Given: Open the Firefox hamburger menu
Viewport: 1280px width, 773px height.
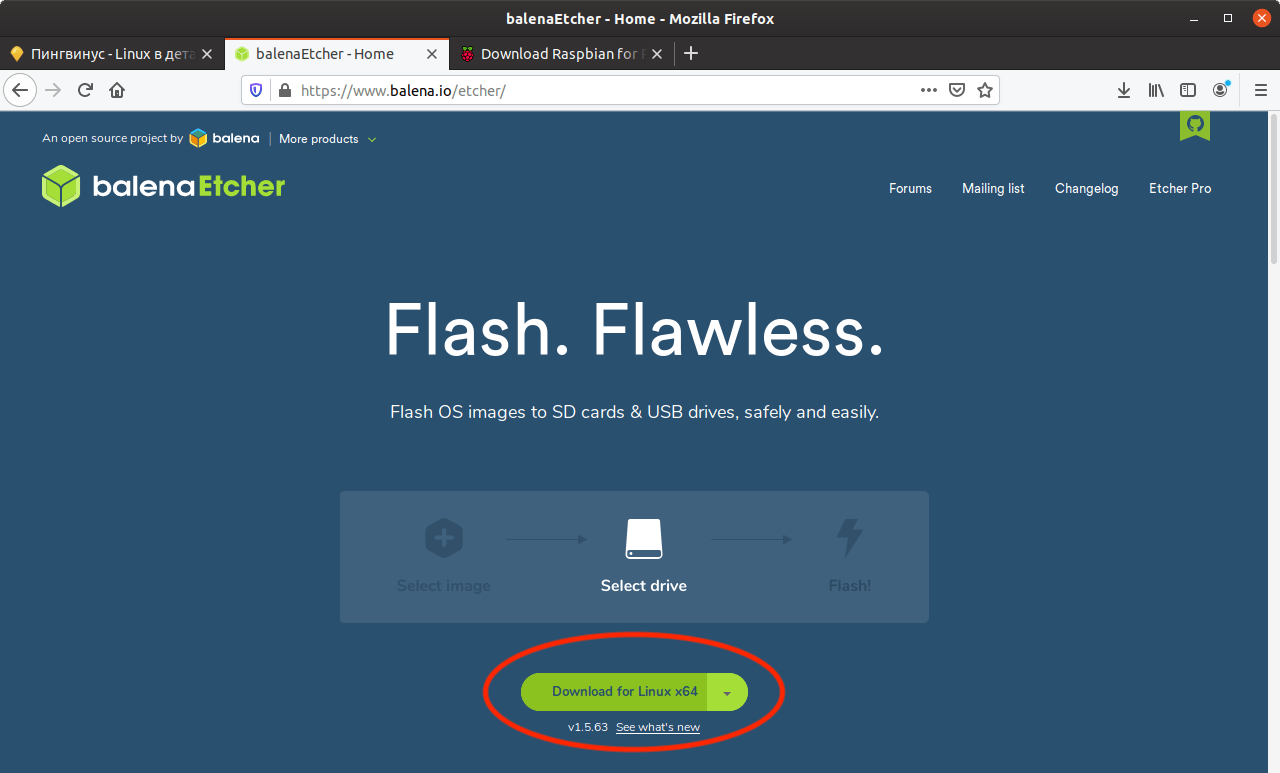Looking at the screenshot, I should [x=1260, y=90].
